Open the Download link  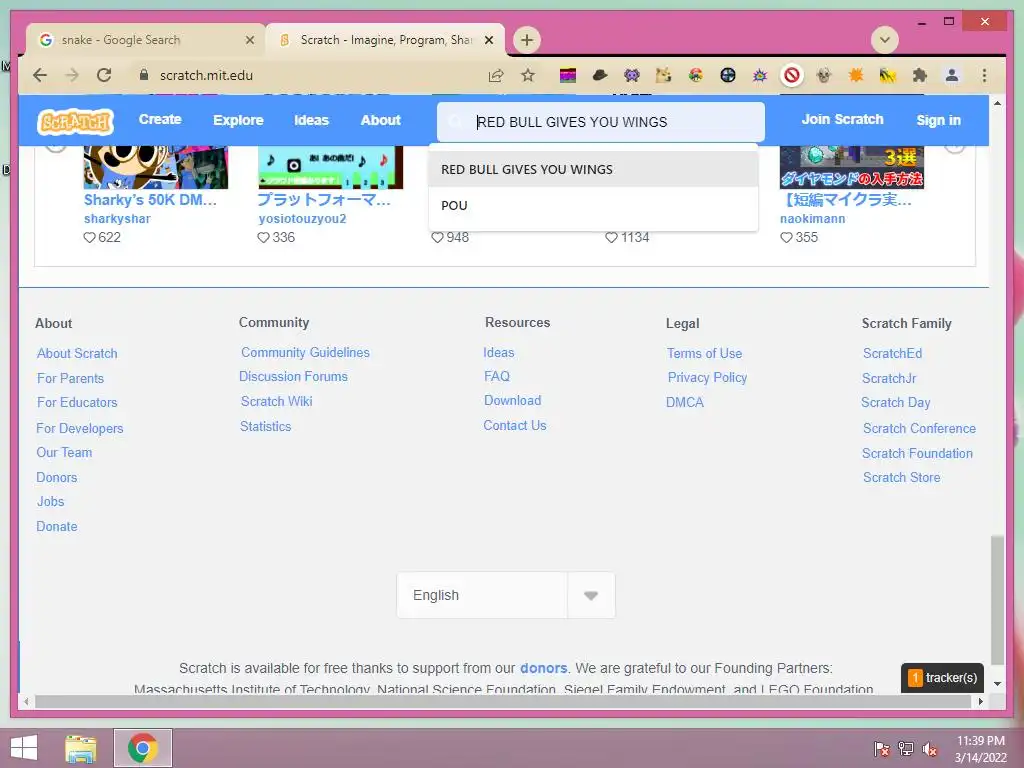point(513,400)
